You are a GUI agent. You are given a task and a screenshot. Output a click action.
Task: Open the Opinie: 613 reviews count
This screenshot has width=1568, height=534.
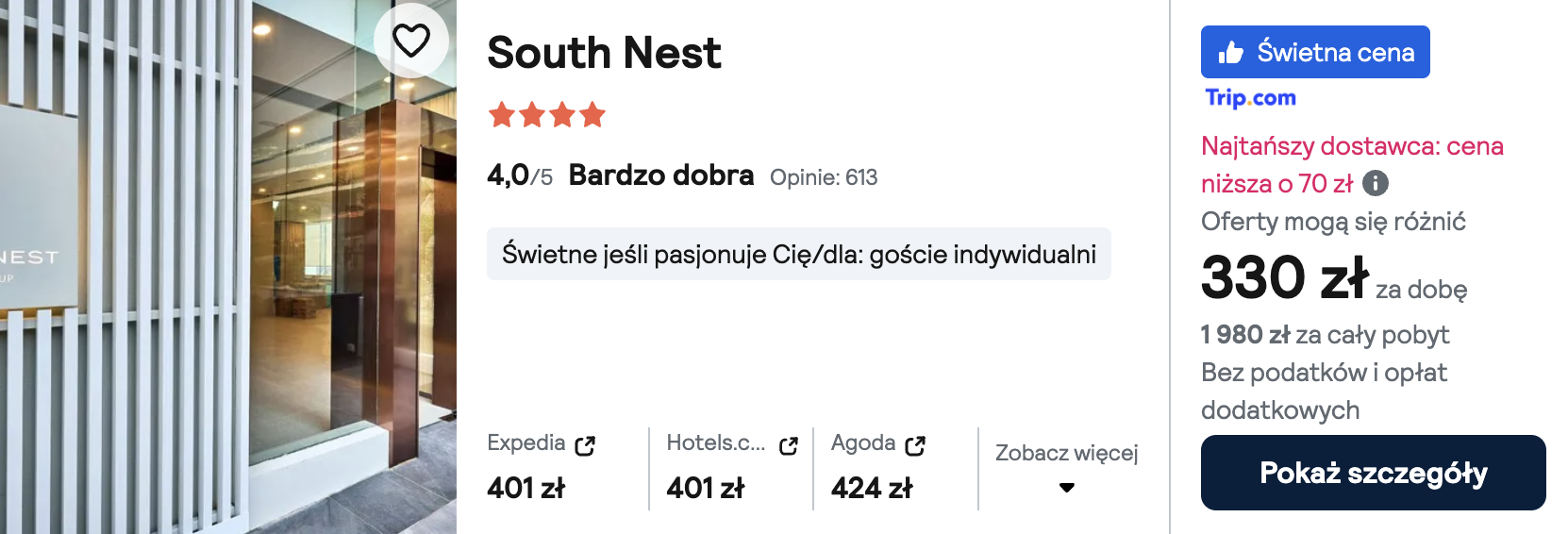tap(824, 177)
